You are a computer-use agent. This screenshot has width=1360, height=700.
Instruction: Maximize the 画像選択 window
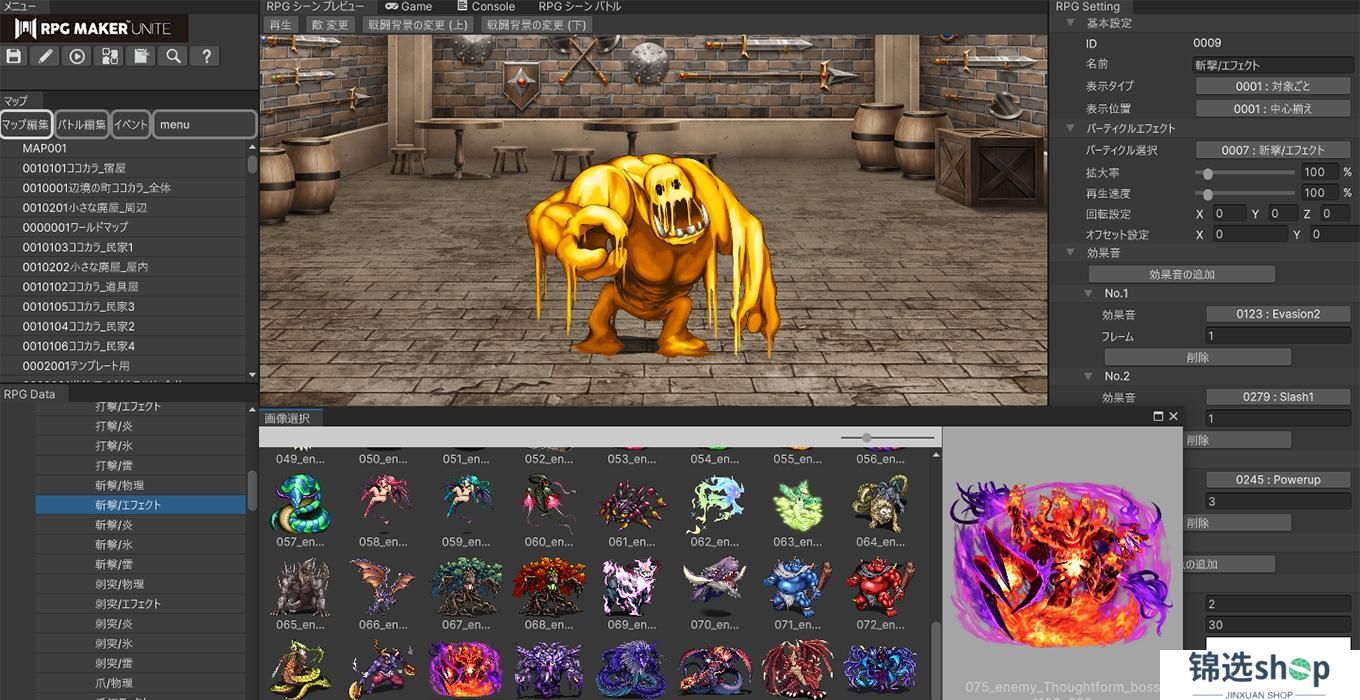point(1158,416)
